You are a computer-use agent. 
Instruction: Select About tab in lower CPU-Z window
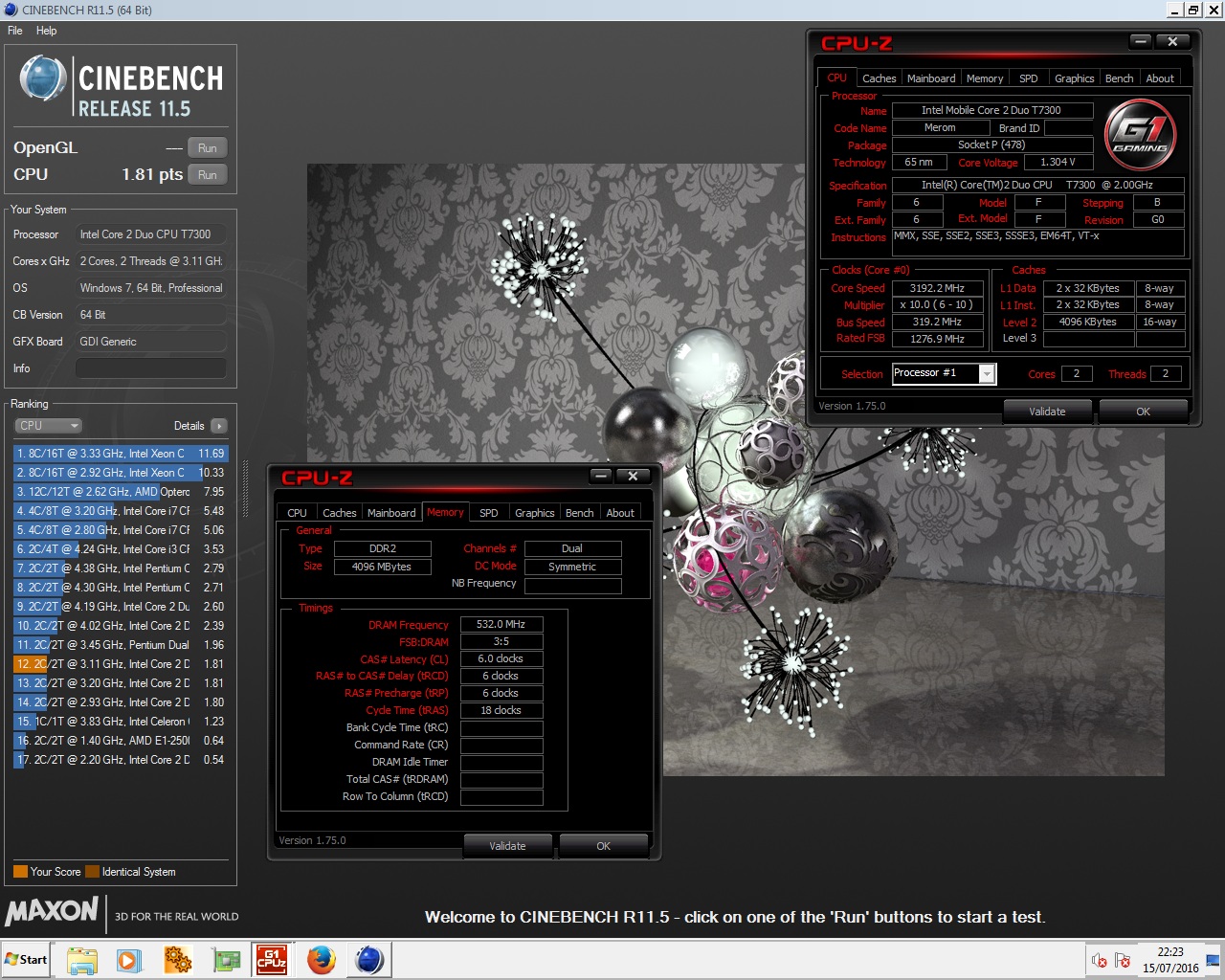coord(620,513)
